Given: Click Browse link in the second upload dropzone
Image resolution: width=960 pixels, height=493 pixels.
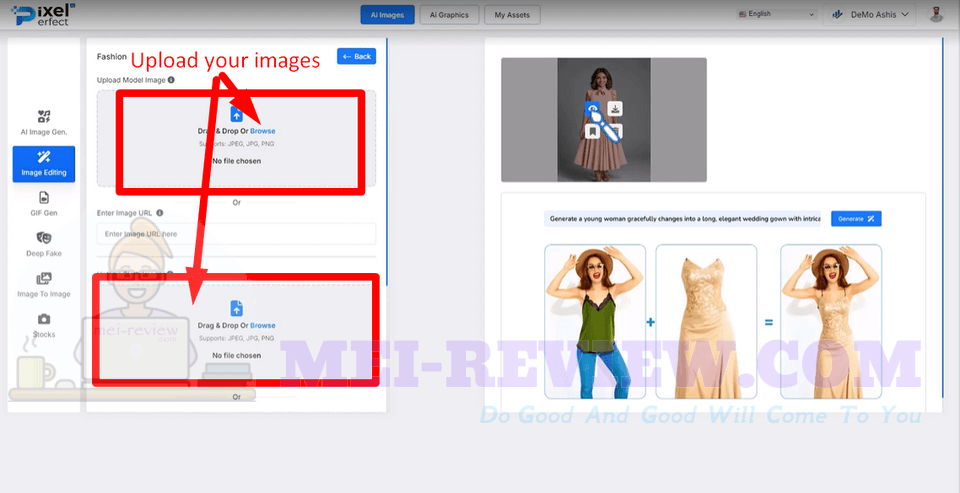Looking at the screenshot, I should 263,325.
